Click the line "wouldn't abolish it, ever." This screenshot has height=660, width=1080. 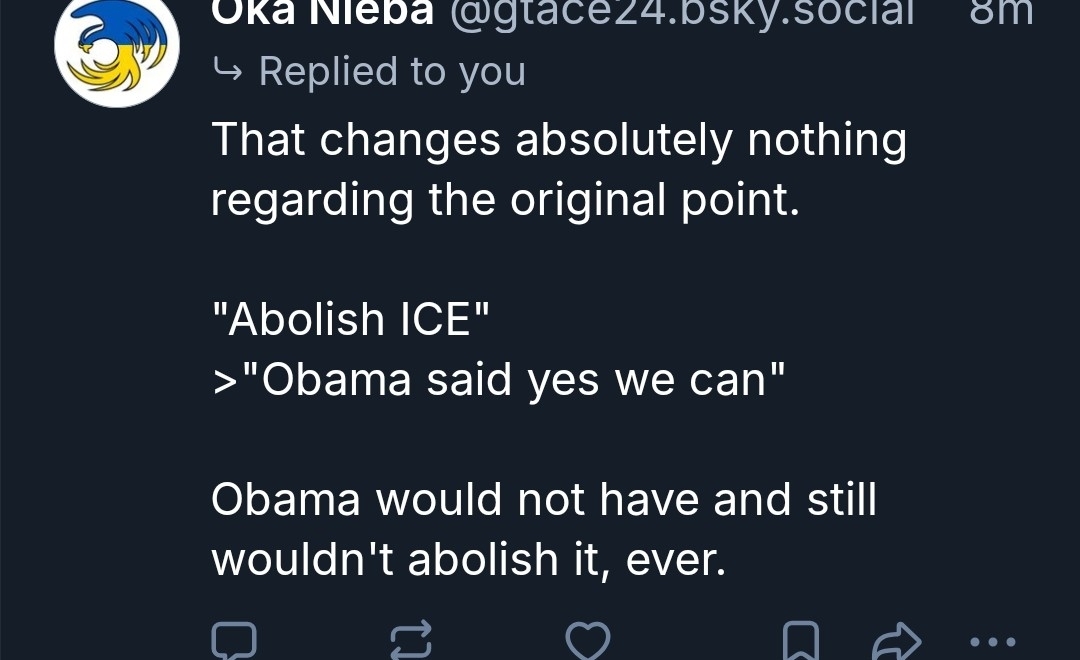click(468, 560)
